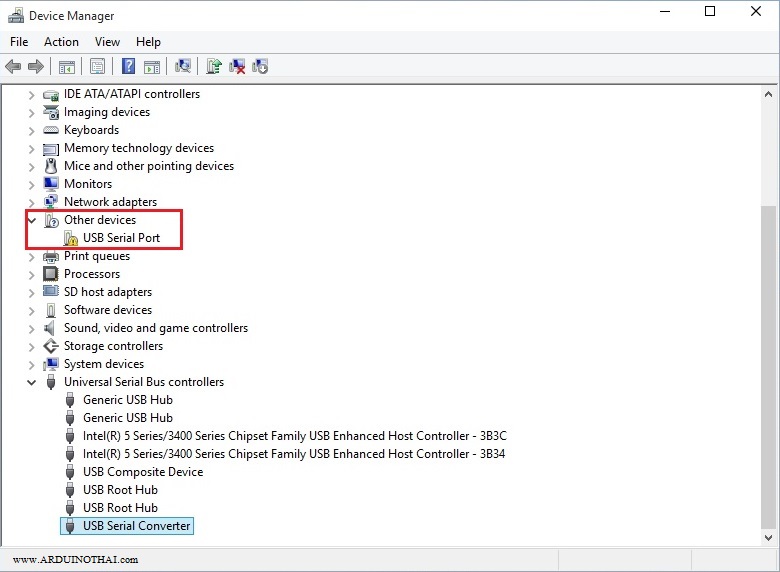Select the Monitors label
The width and height of the screenshot is (780, 572).
pos(88,184)
